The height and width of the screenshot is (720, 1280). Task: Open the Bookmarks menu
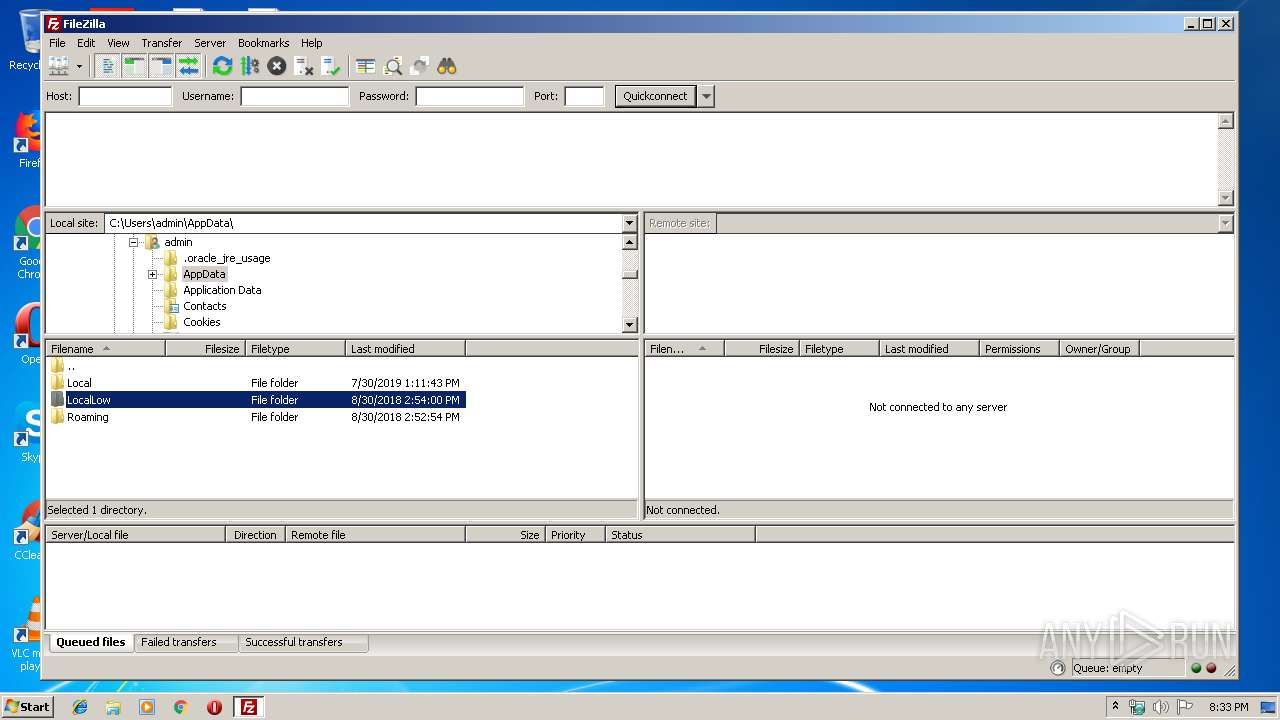(263, 43)
